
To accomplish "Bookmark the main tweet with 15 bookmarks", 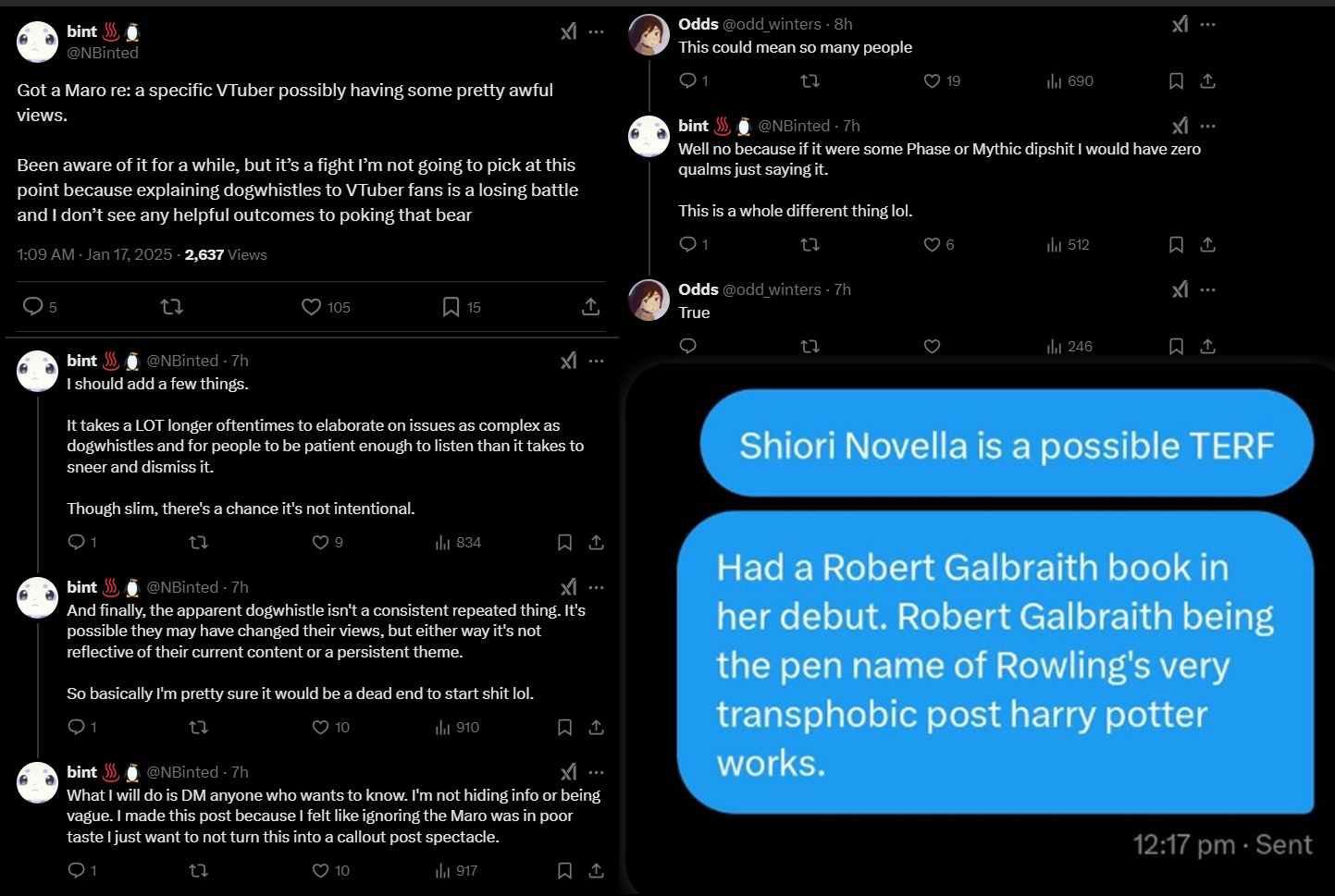I will click(x=451, y=307).
